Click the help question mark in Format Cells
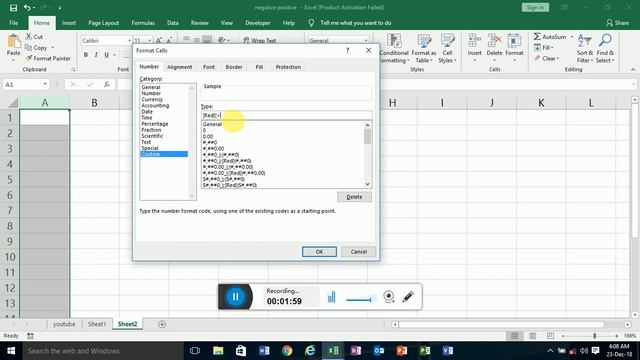The height and width of the screenshot is (360, 640). tap(347, 50)
